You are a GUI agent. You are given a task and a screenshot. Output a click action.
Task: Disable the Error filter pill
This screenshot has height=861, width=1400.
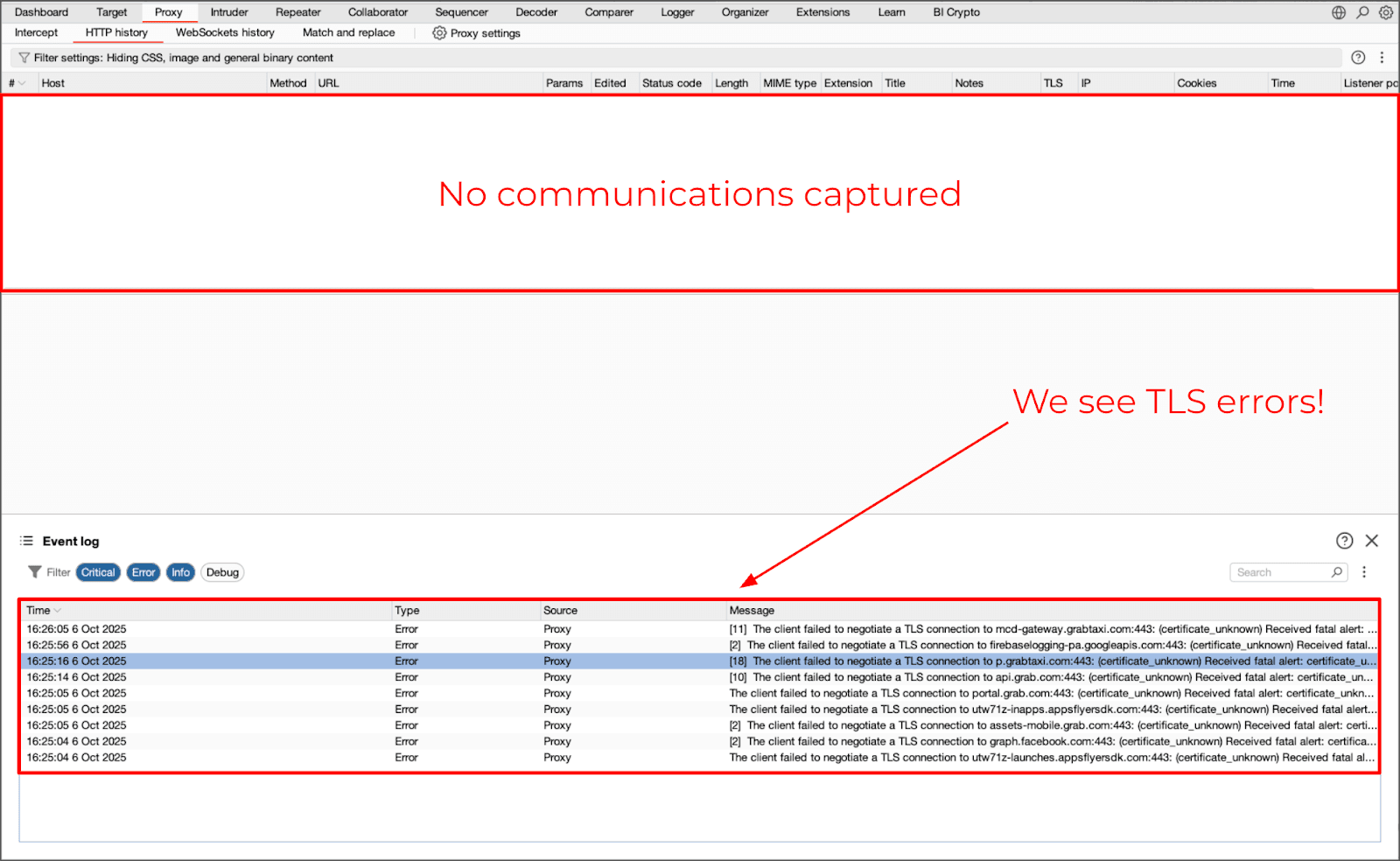point(143,572)
